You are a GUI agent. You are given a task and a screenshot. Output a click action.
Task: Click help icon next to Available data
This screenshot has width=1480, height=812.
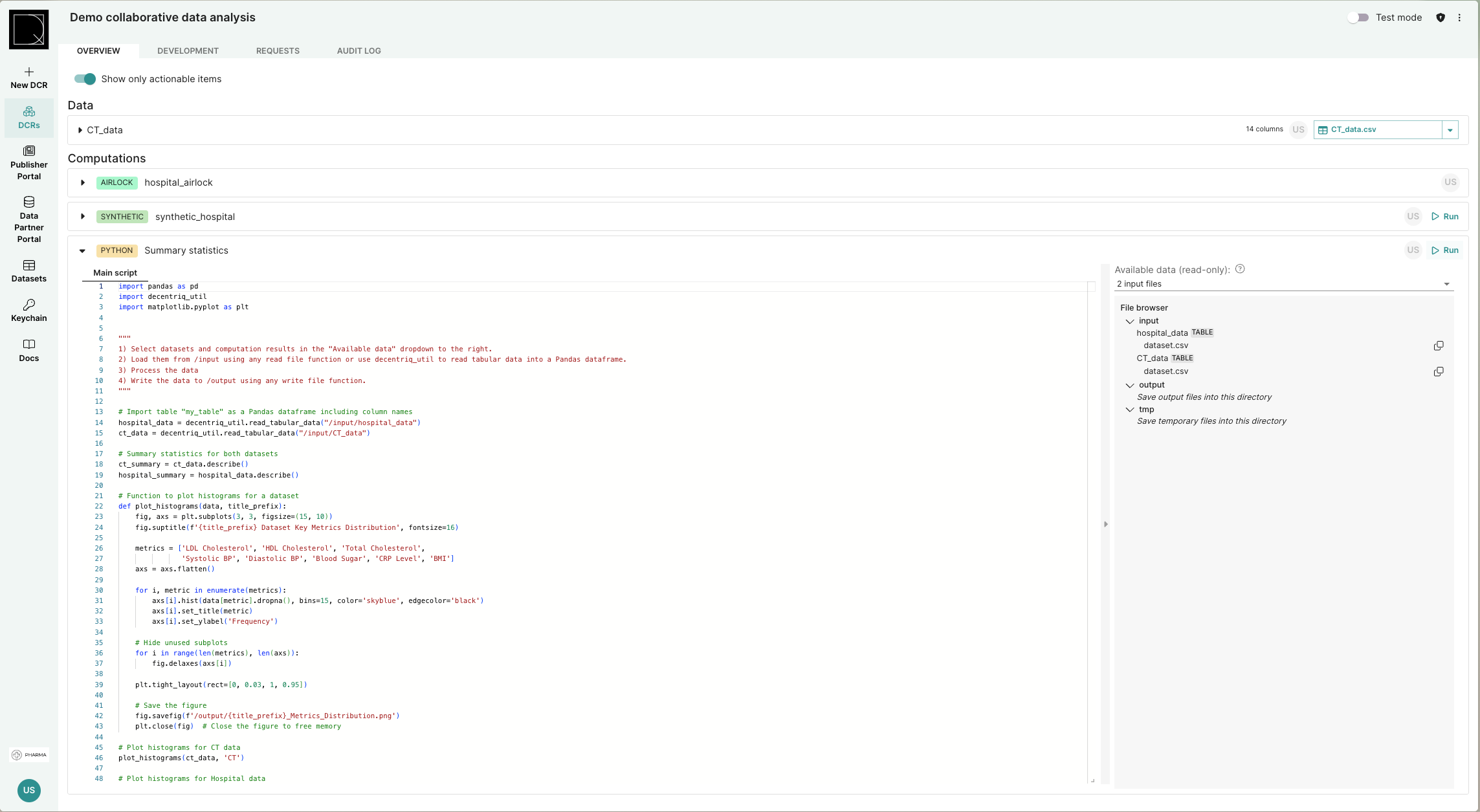(x=1240, y=269)
